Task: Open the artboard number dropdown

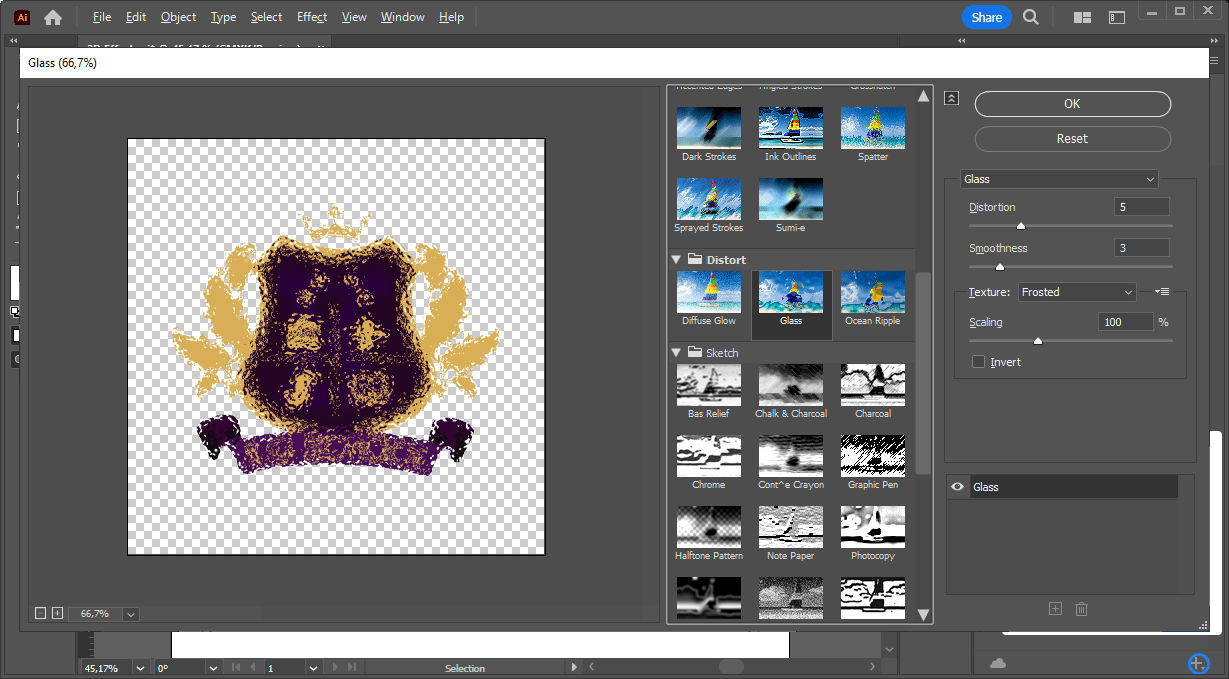Action: coord(313,668)
